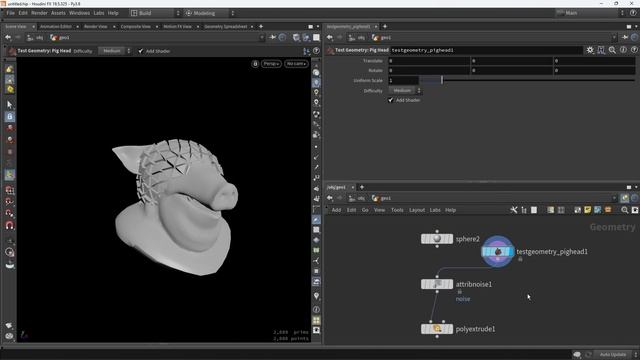This screenshot has height=360, width=640.
Task: Select the attribnoise1 node
Action: tap(437, 284)
